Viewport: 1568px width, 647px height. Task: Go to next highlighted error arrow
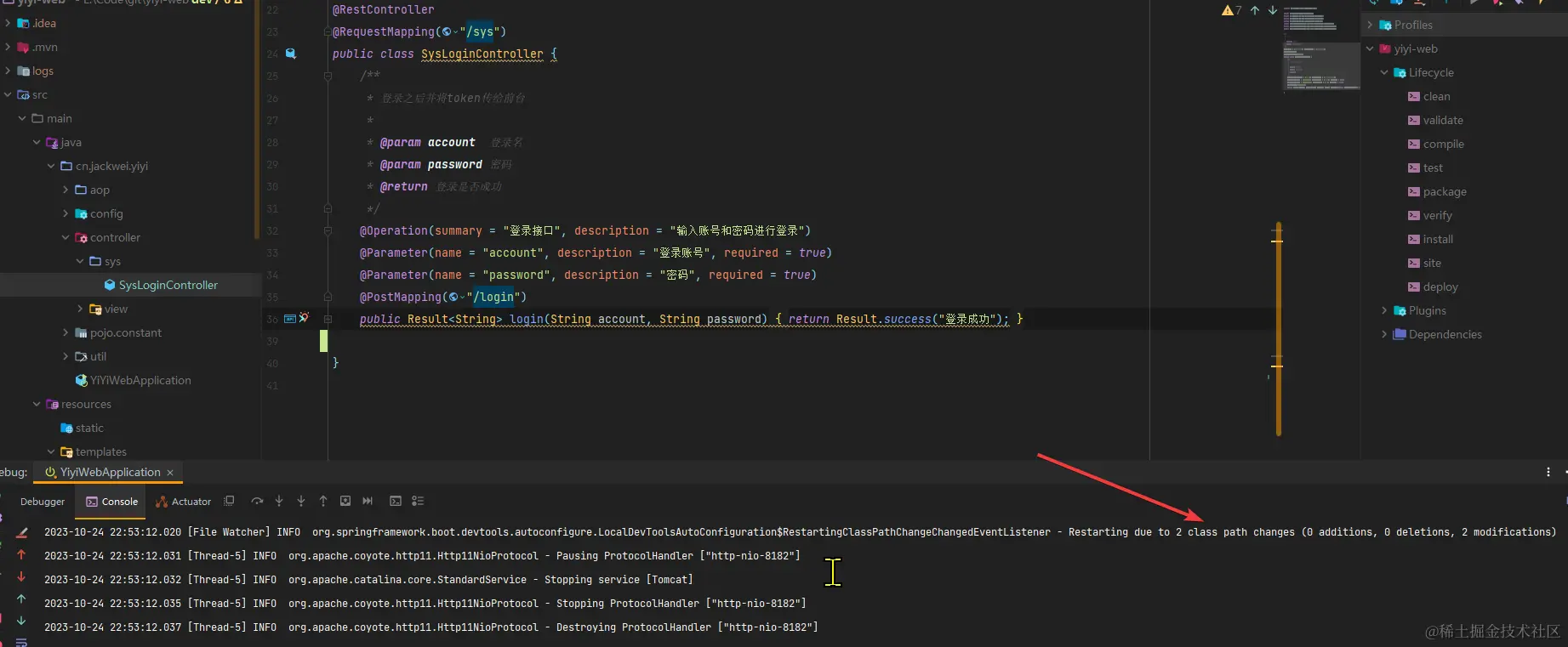(1273, 10)
